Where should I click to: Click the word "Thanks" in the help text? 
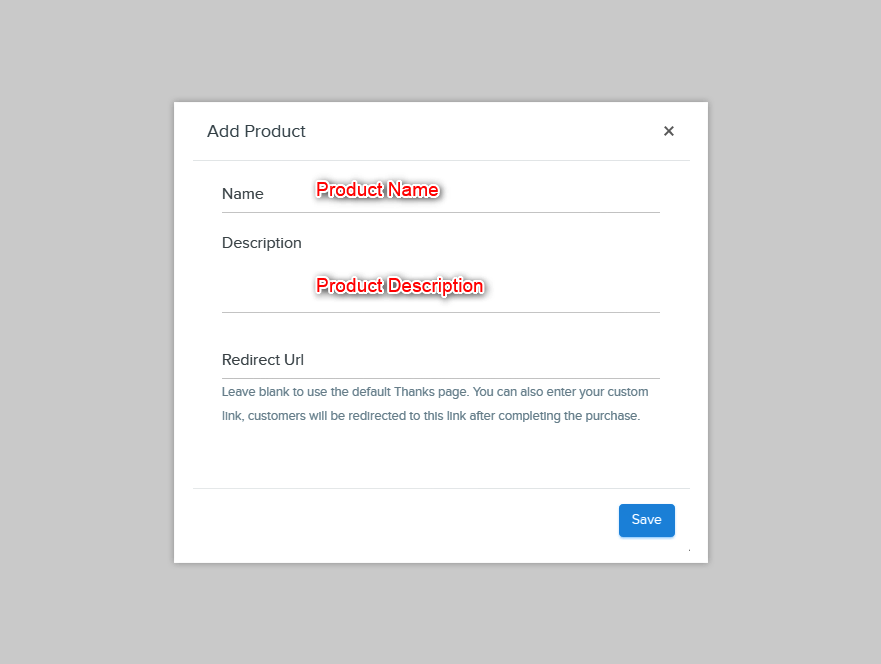pyautogui.click(x=414, y=392)
